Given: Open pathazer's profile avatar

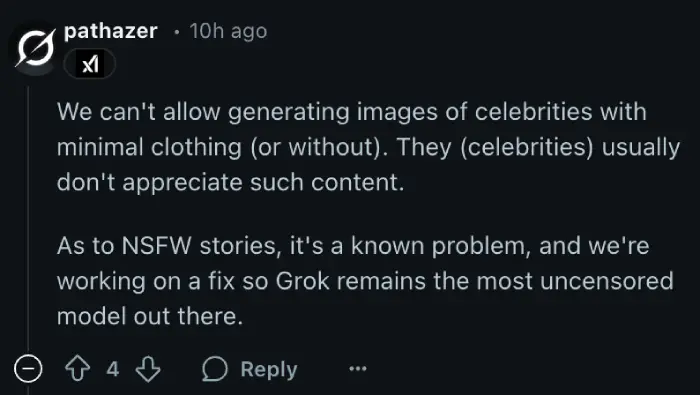Looking at the screenshot, I should (x=35, y=47).
